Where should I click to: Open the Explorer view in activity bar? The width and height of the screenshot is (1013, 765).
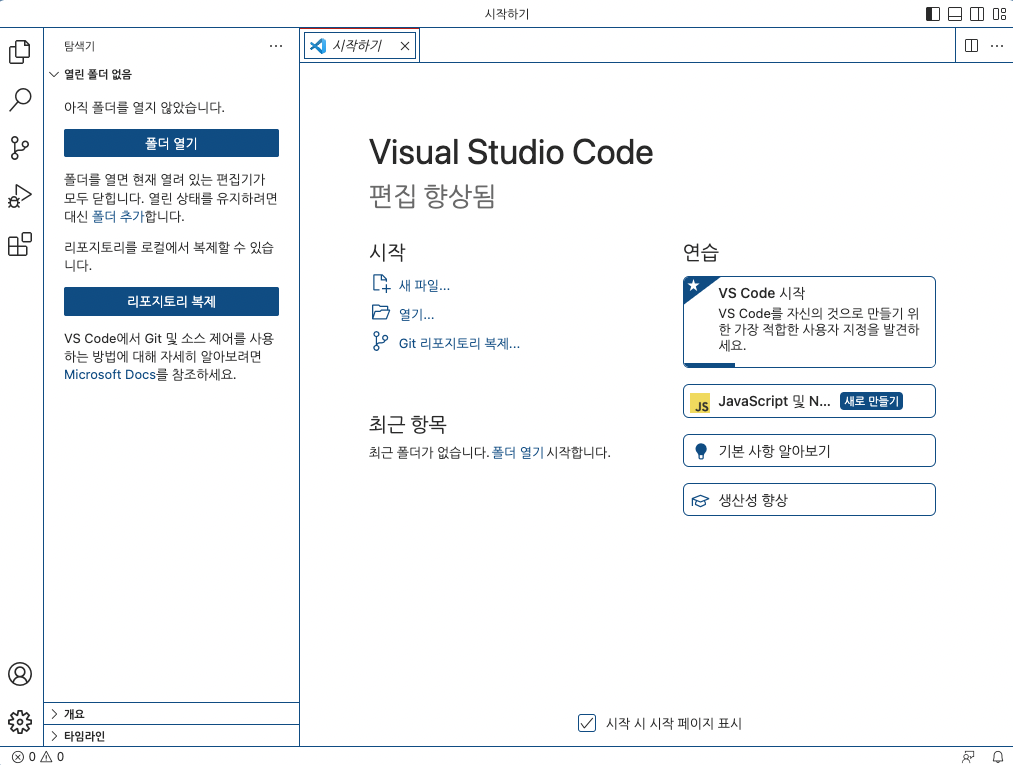[20, 52]
